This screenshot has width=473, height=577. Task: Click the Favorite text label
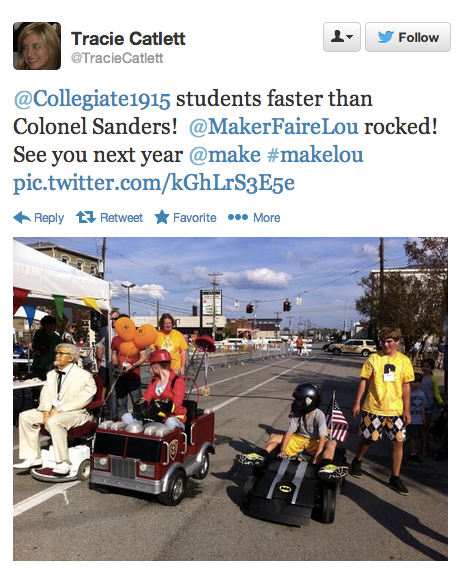pyautogui.click(x=194, y=217)
